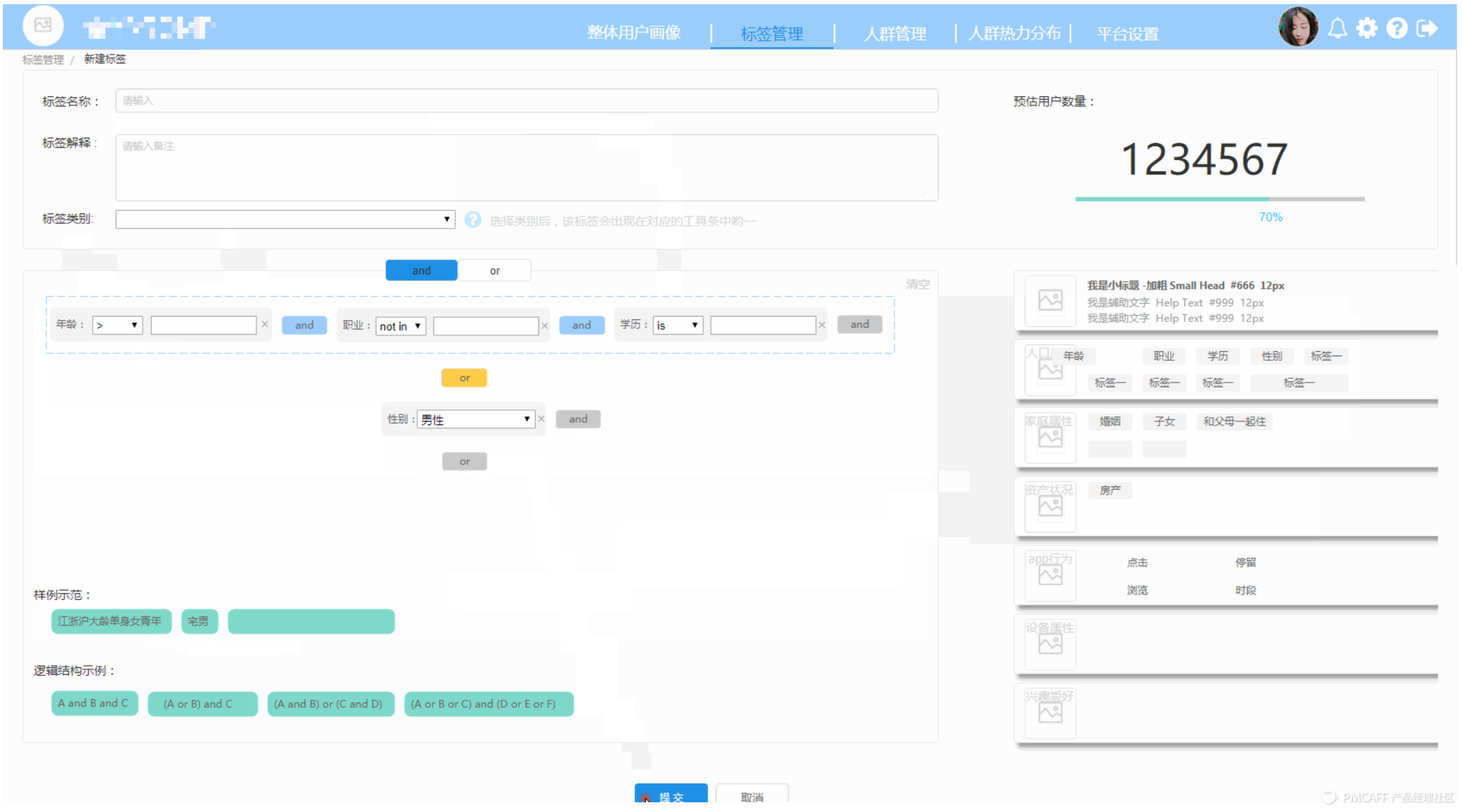This screenshot has height=812, width=1462.
Task: Click the help question-mark icon top right
Action: (x=1397, y=28)
